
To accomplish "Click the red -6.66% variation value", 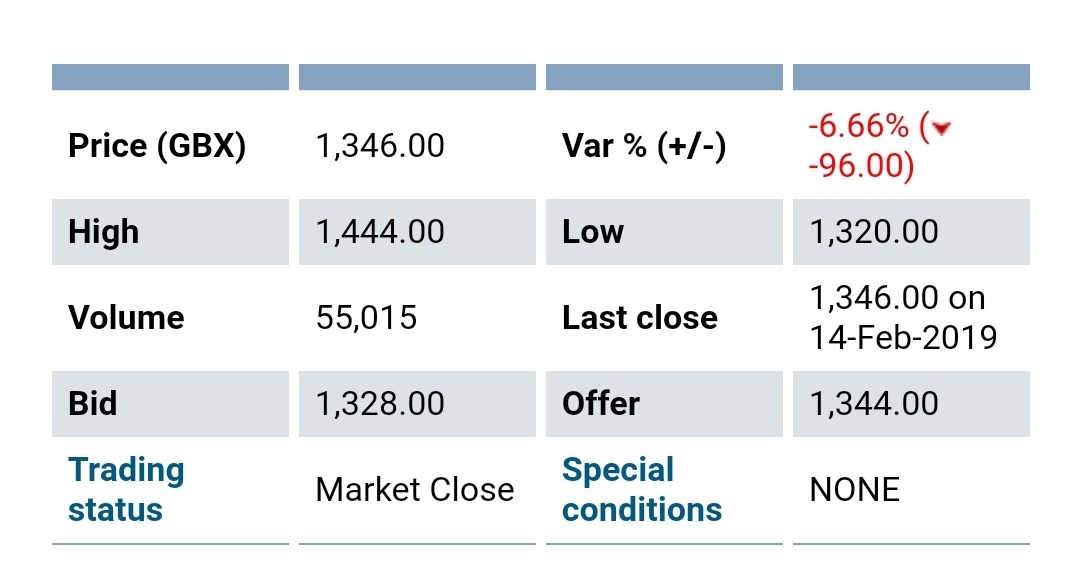I will (x=858, y=127).
